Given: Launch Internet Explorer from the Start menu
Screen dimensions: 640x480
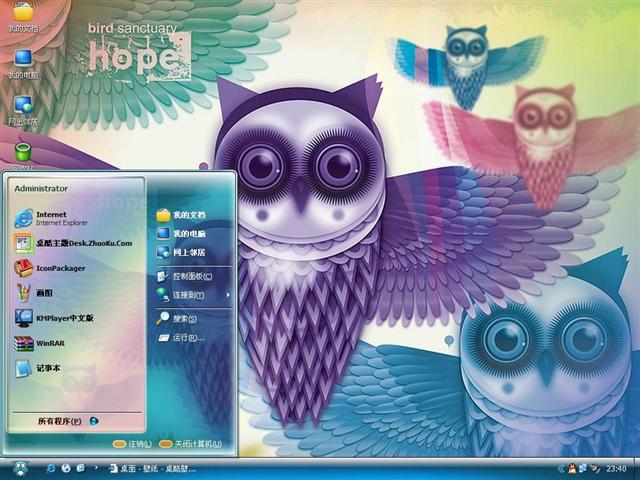Looking at the screenshot, I should 51,218.
